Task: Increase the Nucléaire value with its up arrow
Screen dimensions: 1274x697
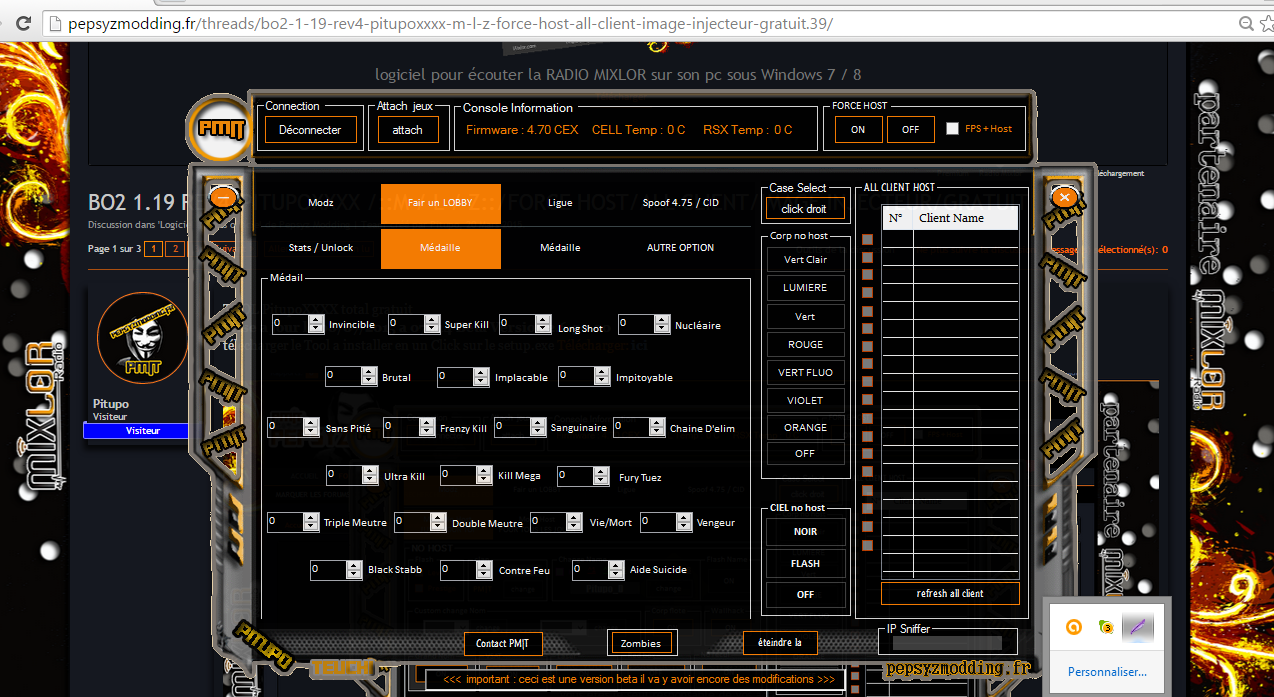Action: coord(662,319)
